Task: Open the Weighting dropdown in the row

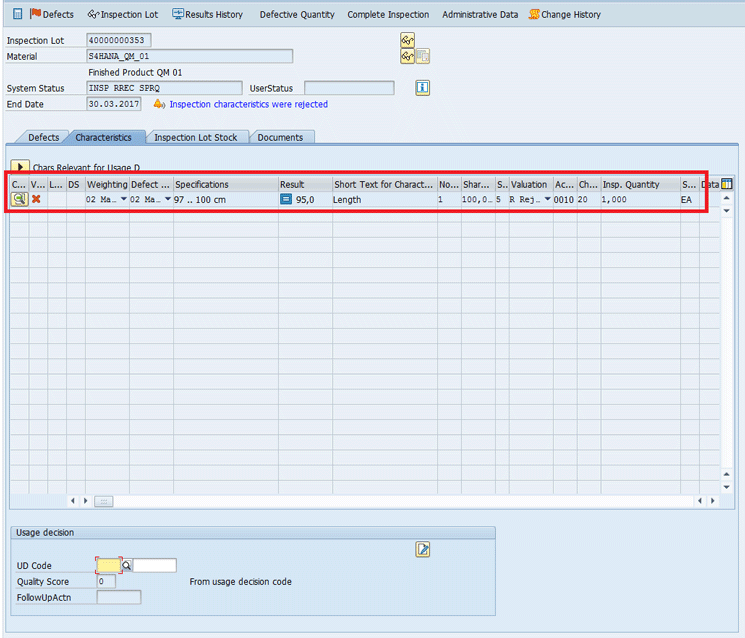Action: [124, 200]
